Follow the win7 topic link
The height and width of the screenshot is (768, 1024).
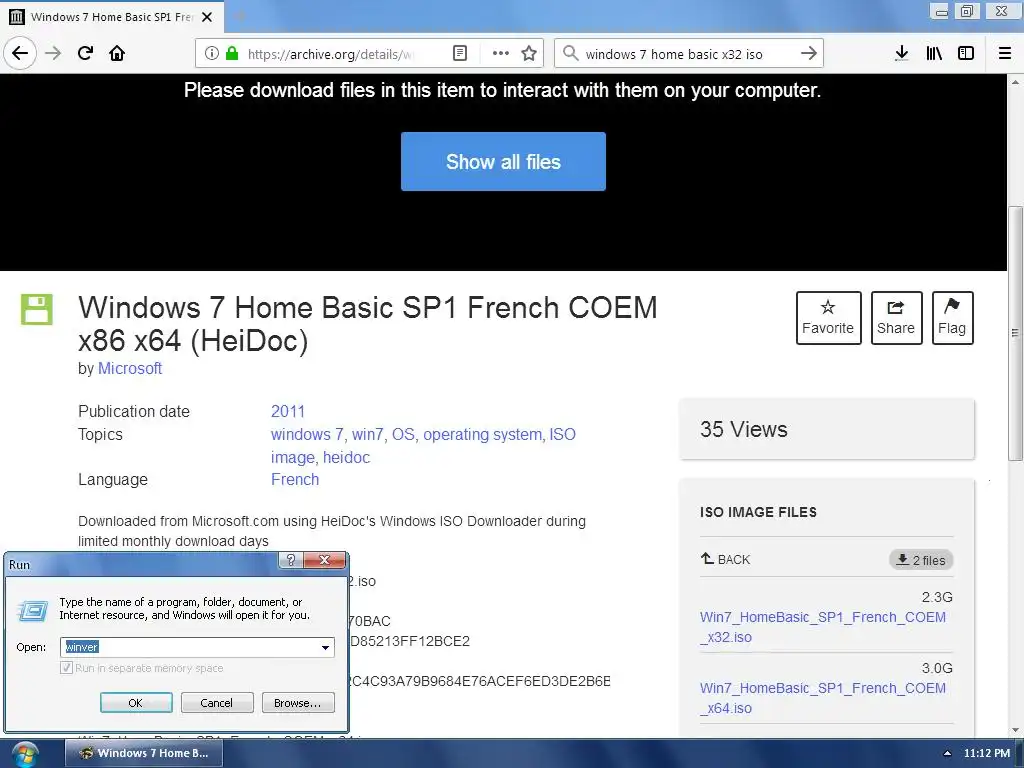point(367,434)
